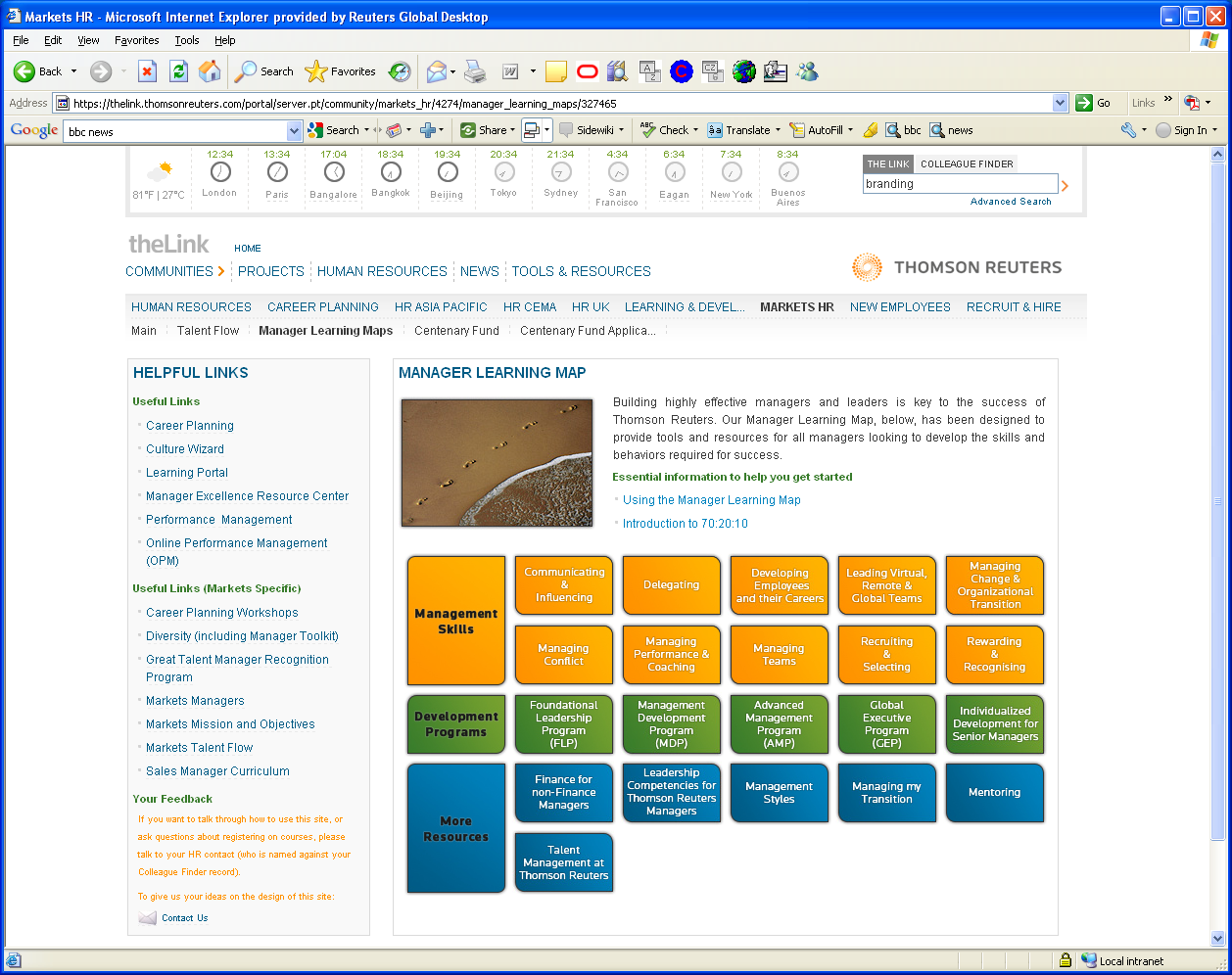Open the Talent Flow sub-tab
Image resolution: width=1232 pixels, height=975 pixels.
point(208,331)
